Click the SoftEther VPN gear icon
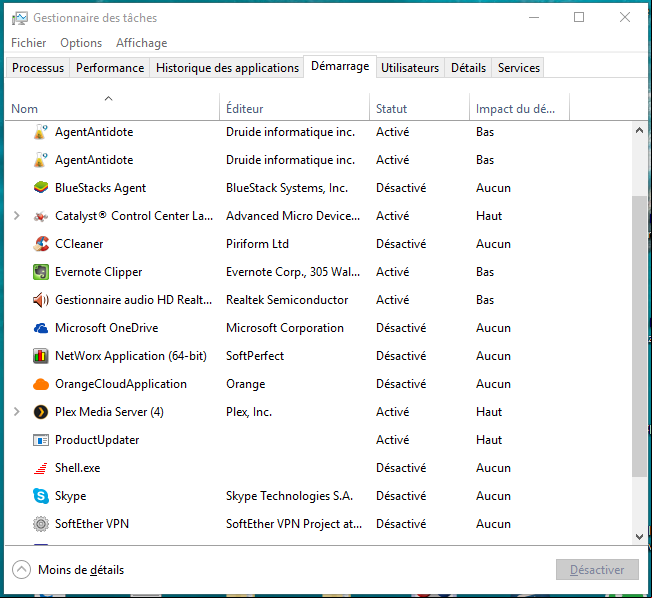 pyautogui.click(x=41, y=524)
